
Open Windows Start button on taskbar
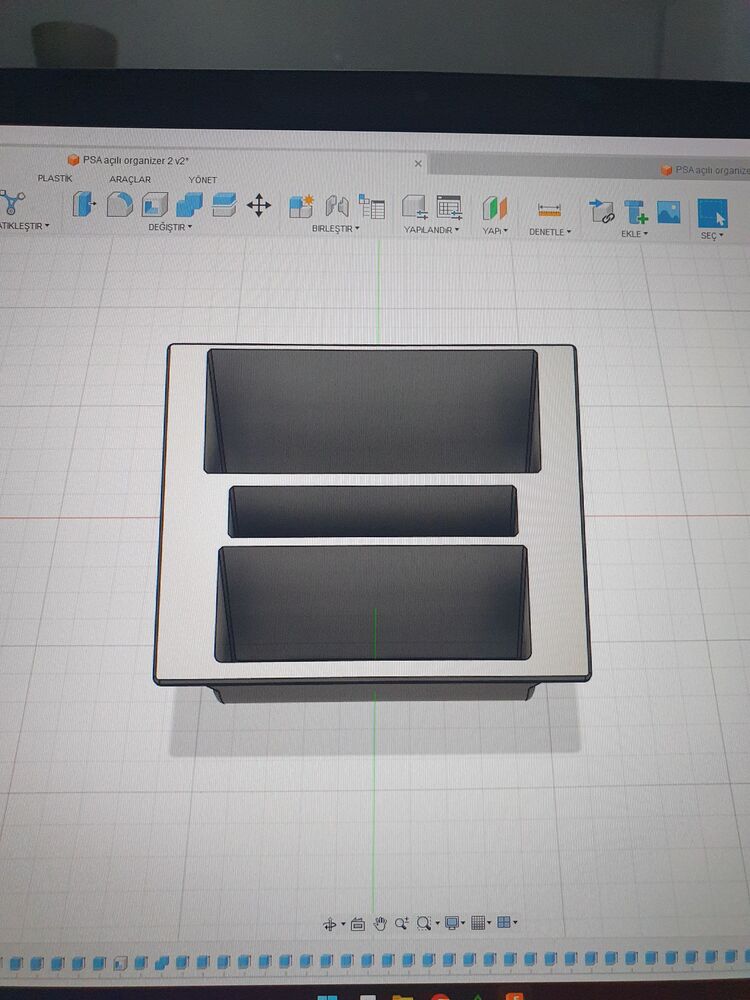[x=327, y=996]
